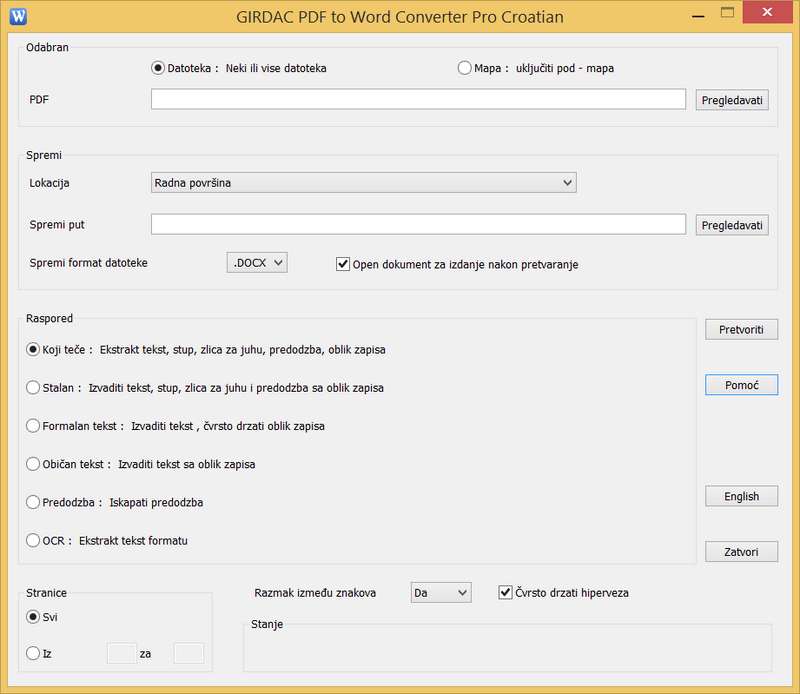Open Pomoć help
Viewport: 800px width, 694px height.
(x=741, y=385)
